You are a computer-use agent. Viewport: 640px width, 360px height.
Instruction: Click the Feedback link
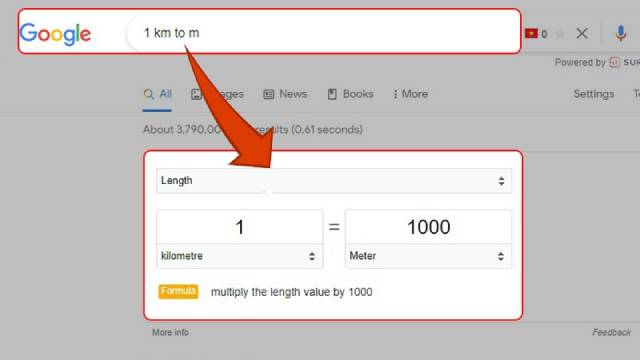611,333
